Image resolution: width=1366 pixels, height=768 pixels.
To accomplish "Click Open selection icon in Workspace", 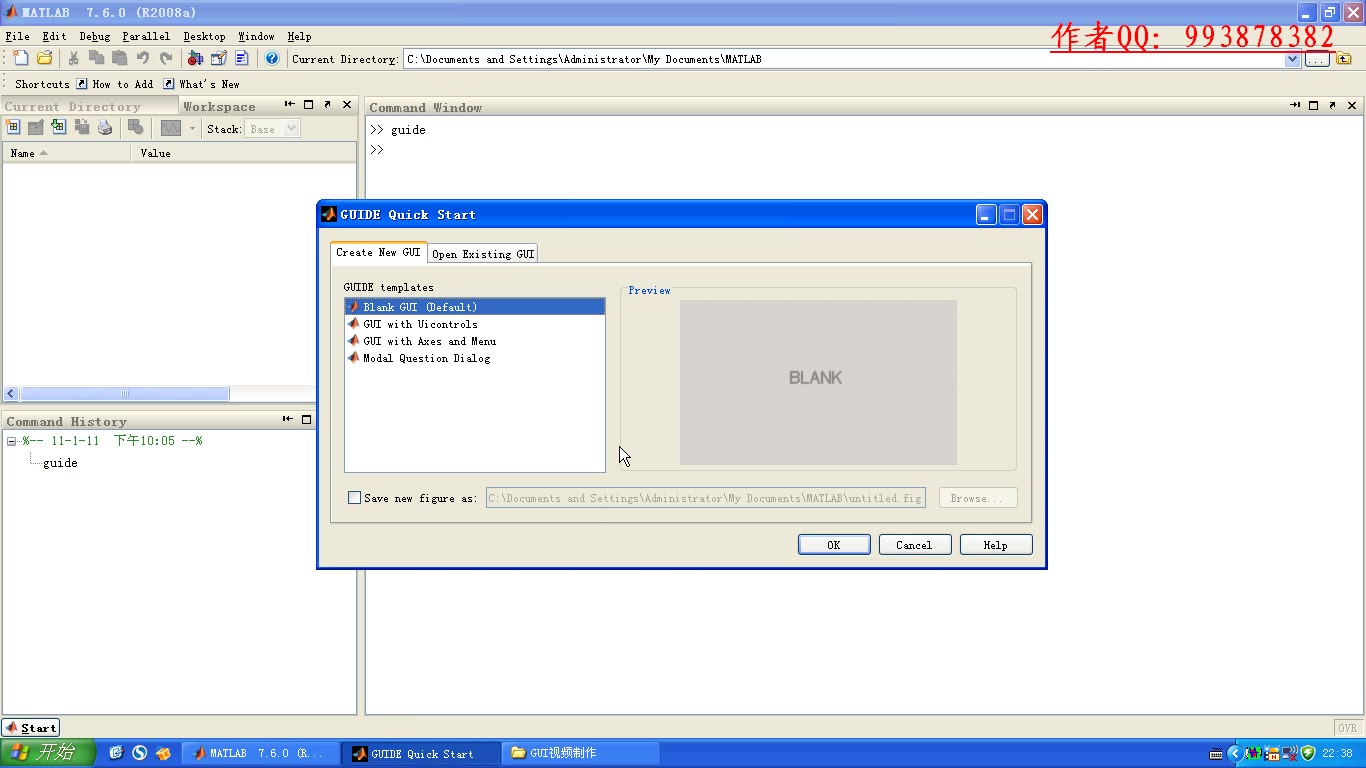I will (36, 127).
